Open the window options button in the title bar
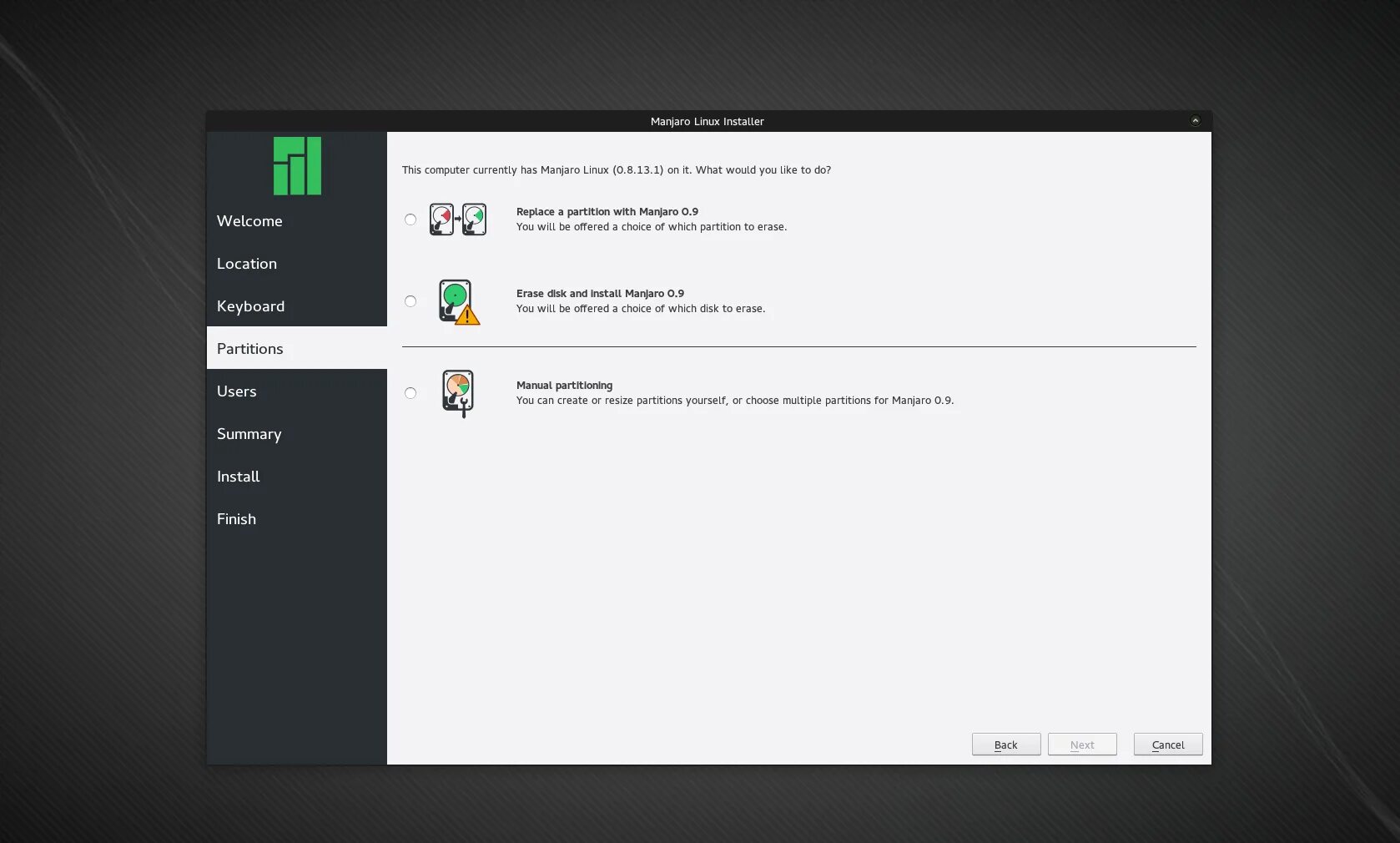 point(1195,120)
